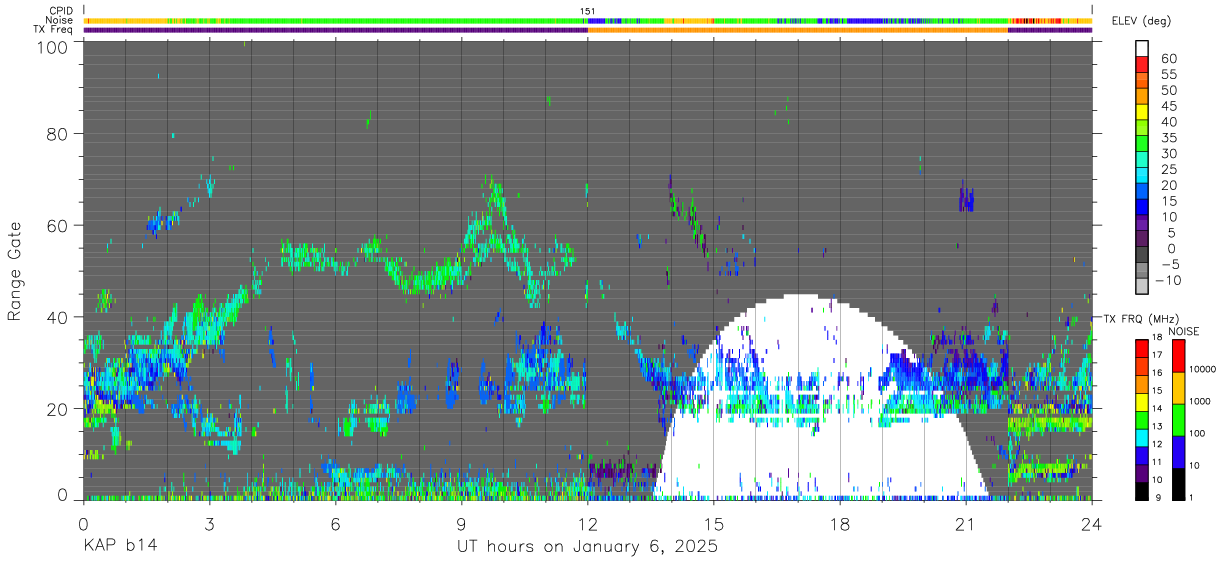The height and width of the screenshot is (567, 1228).
Task: Click the CPID label at top left
Action: point(60,11)
